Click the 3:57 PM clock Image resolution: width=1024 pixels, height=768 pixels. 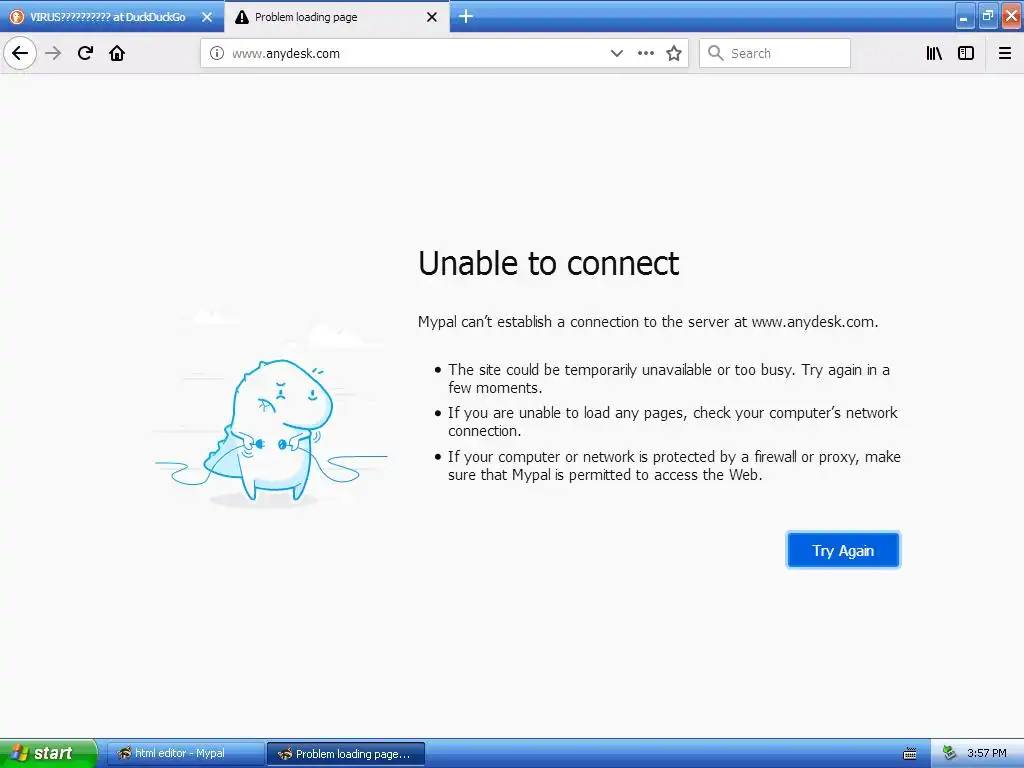987,753
